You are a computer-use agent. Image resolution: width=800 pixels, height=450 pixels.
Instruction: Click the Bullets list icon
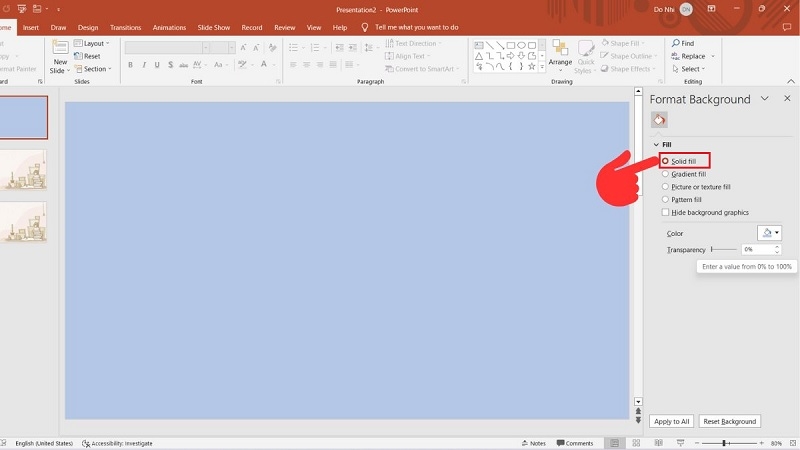(293, 47)
